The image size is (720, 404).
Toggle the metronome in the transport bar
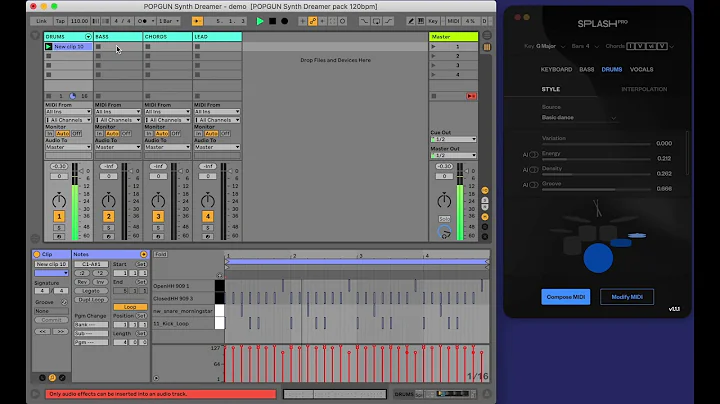[x=142, y=21]
